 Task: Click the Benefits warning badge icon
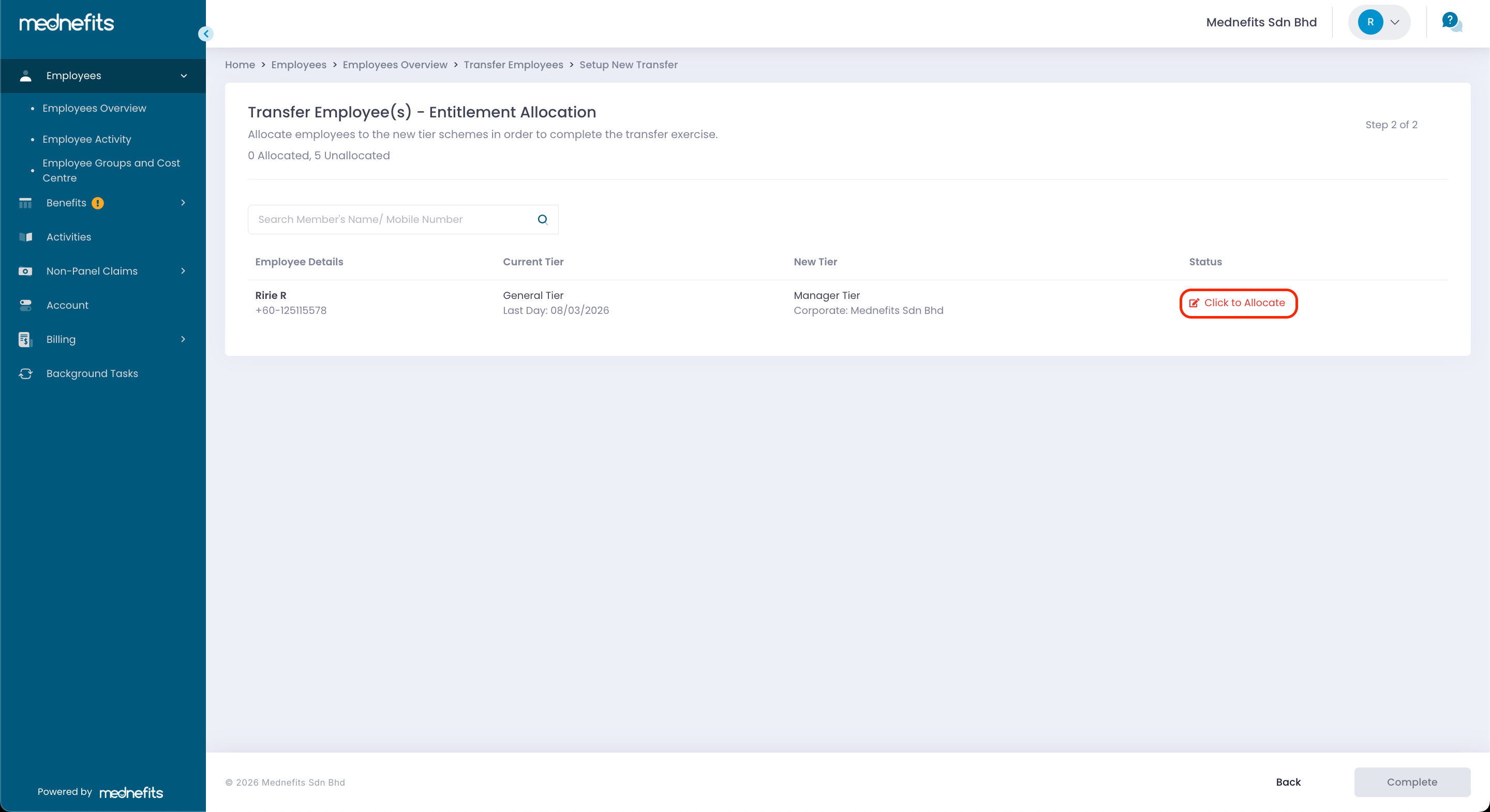98,203
